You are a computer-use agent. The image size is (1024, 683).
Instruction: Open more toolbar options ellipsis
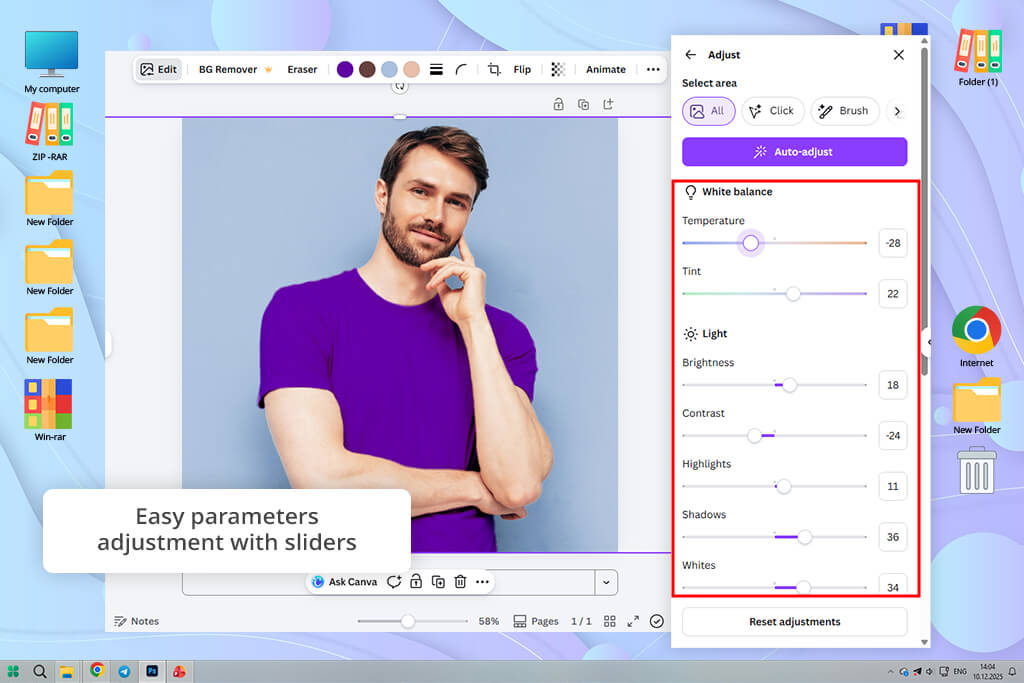tap(653, 69)
